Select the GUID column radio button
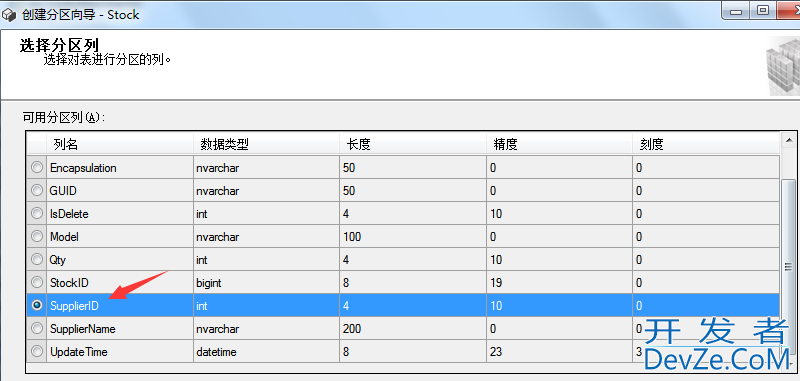This screenshot has height=381, width=800. [37, 190]
